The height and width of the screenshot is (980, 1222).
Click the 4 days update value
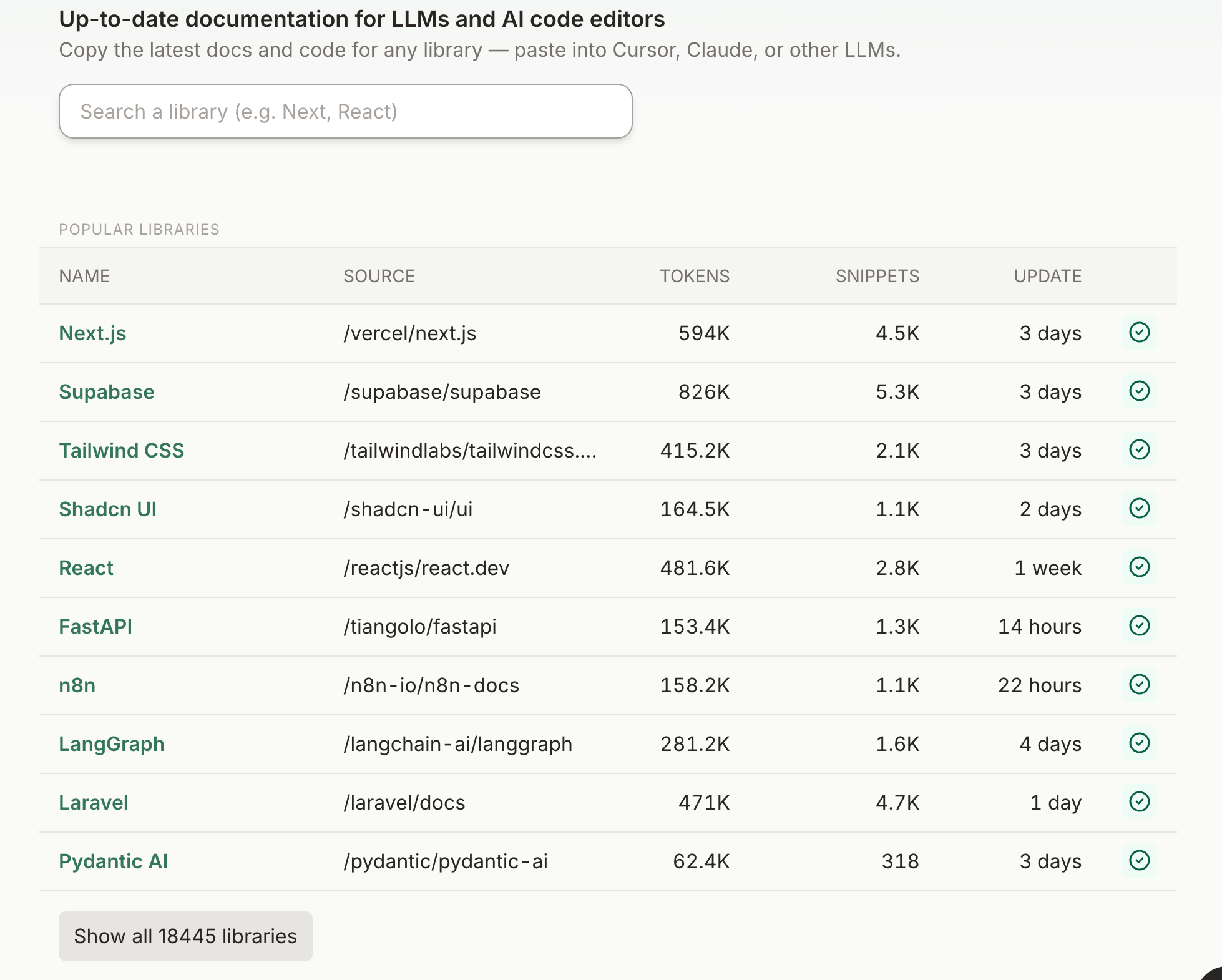pos(1050,744)
